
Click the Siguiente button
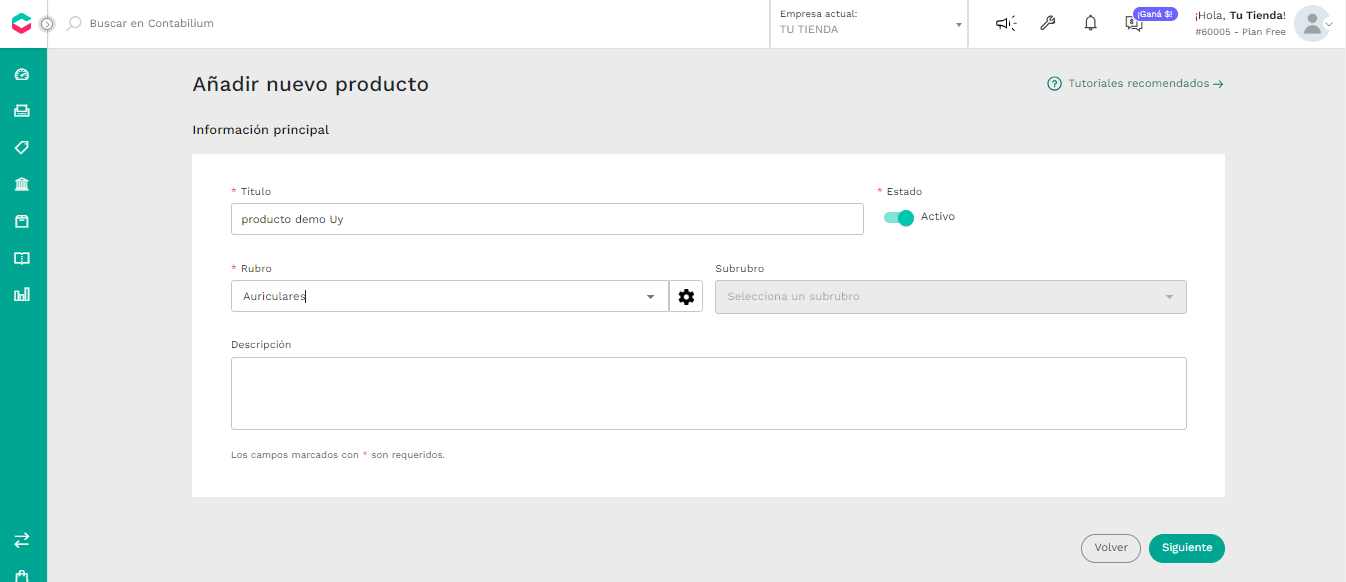point(1187,548)
